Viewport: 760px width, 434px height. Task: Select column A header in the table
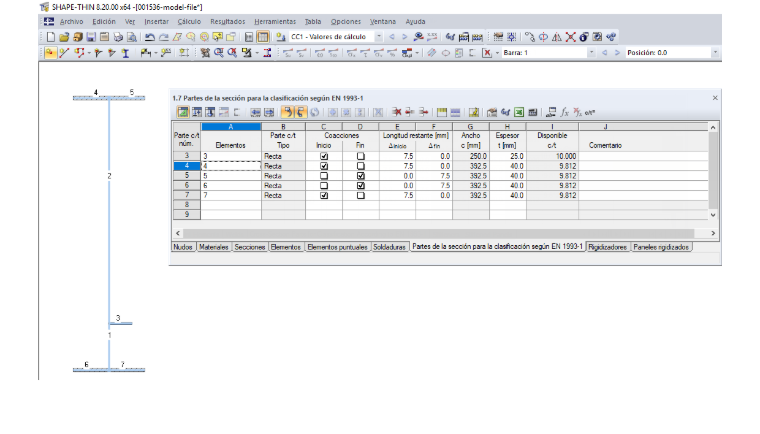point(231,127)
